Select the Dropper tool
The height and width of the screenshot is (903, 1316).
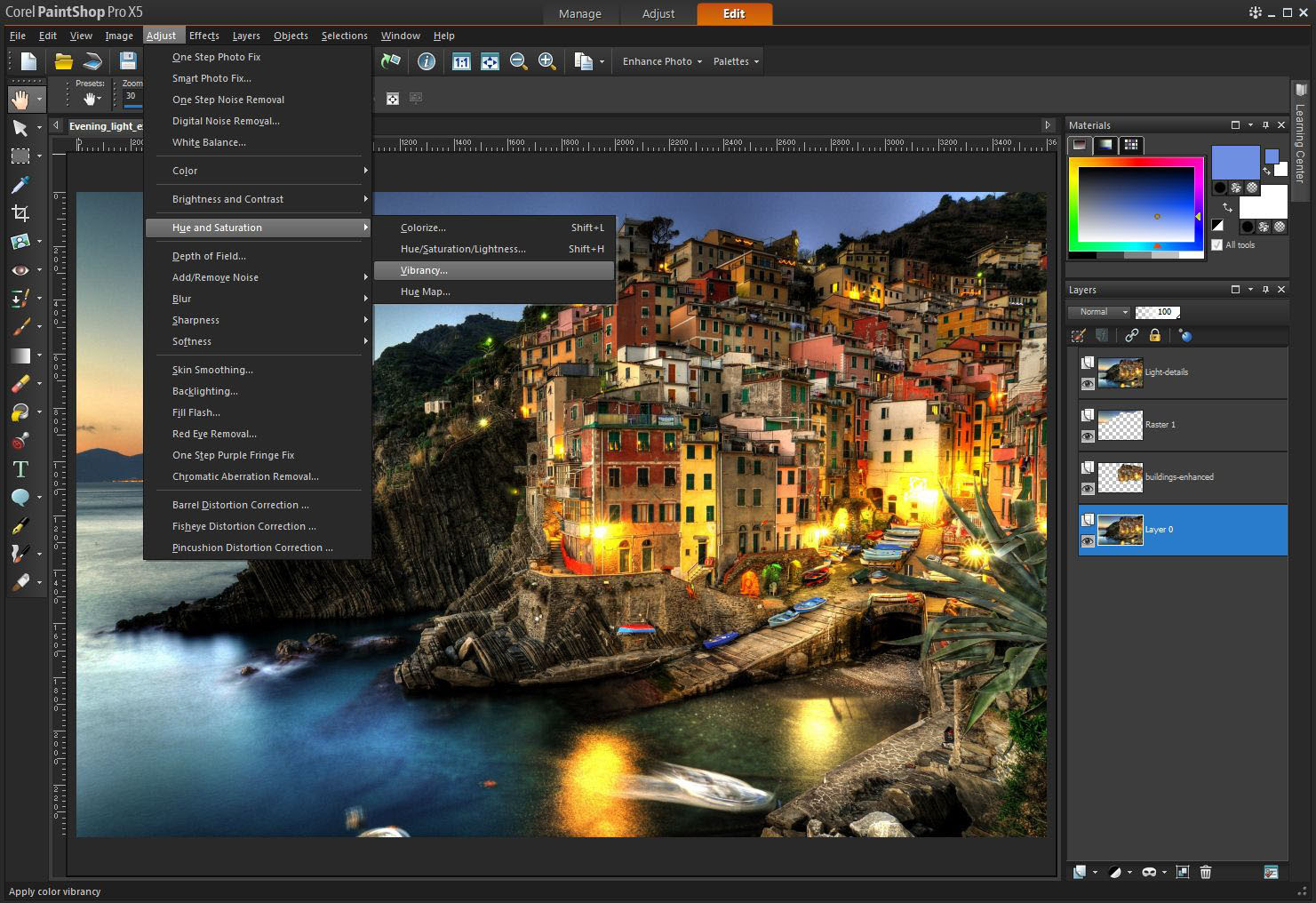[20, 185]
